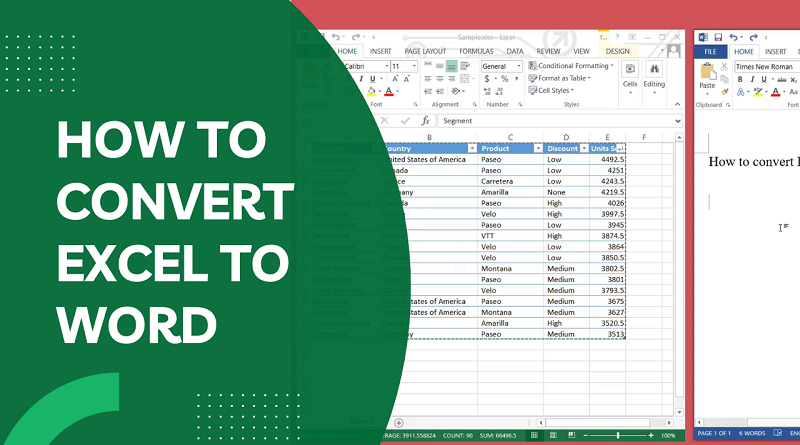The width and height of the screenshot is (800, 445).
Task: Open Format as Table dropdown
Action: pos(560,78)
